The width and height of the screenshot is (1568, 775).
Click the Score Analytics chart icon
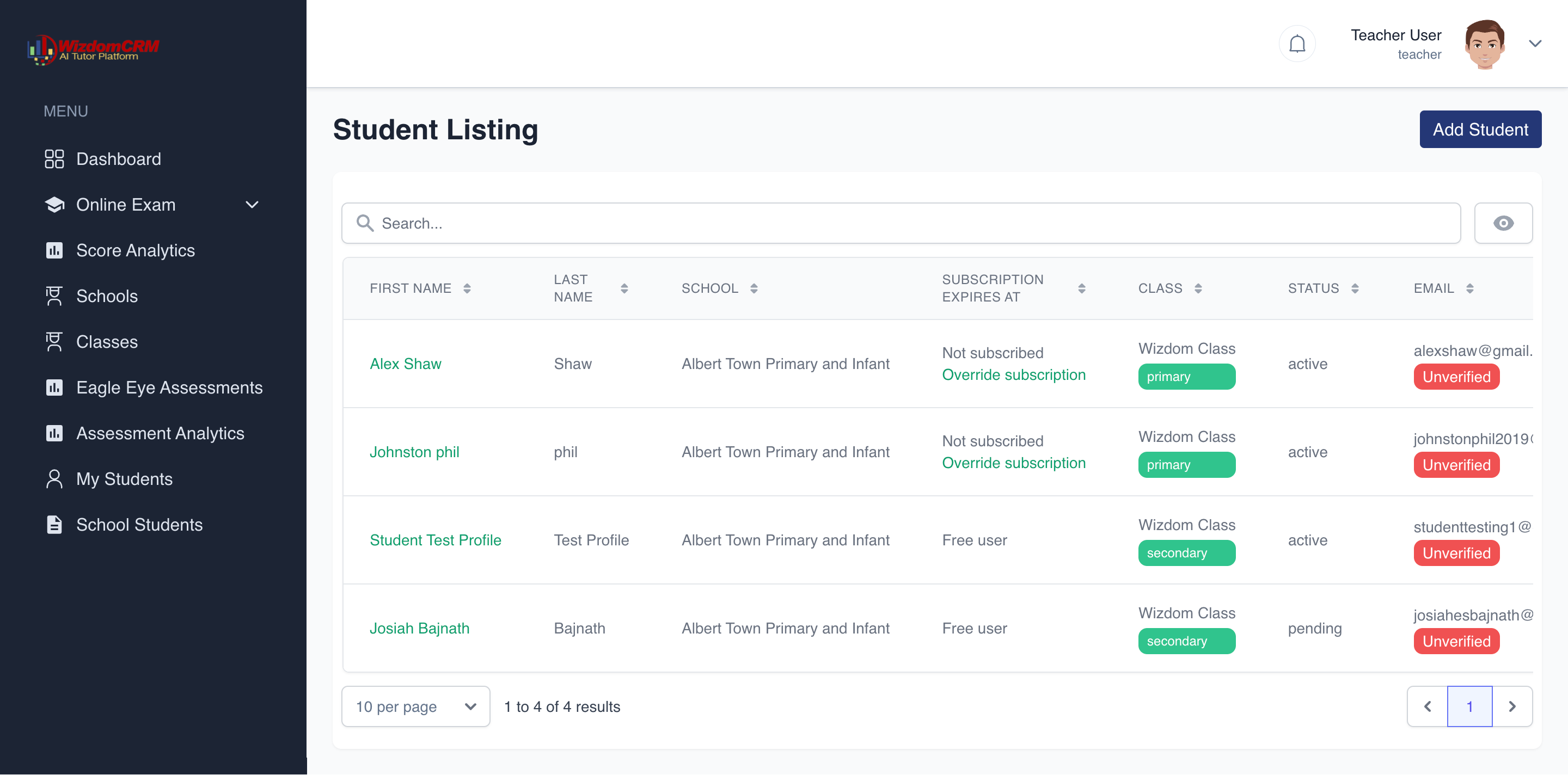click(x=54, y=251)
